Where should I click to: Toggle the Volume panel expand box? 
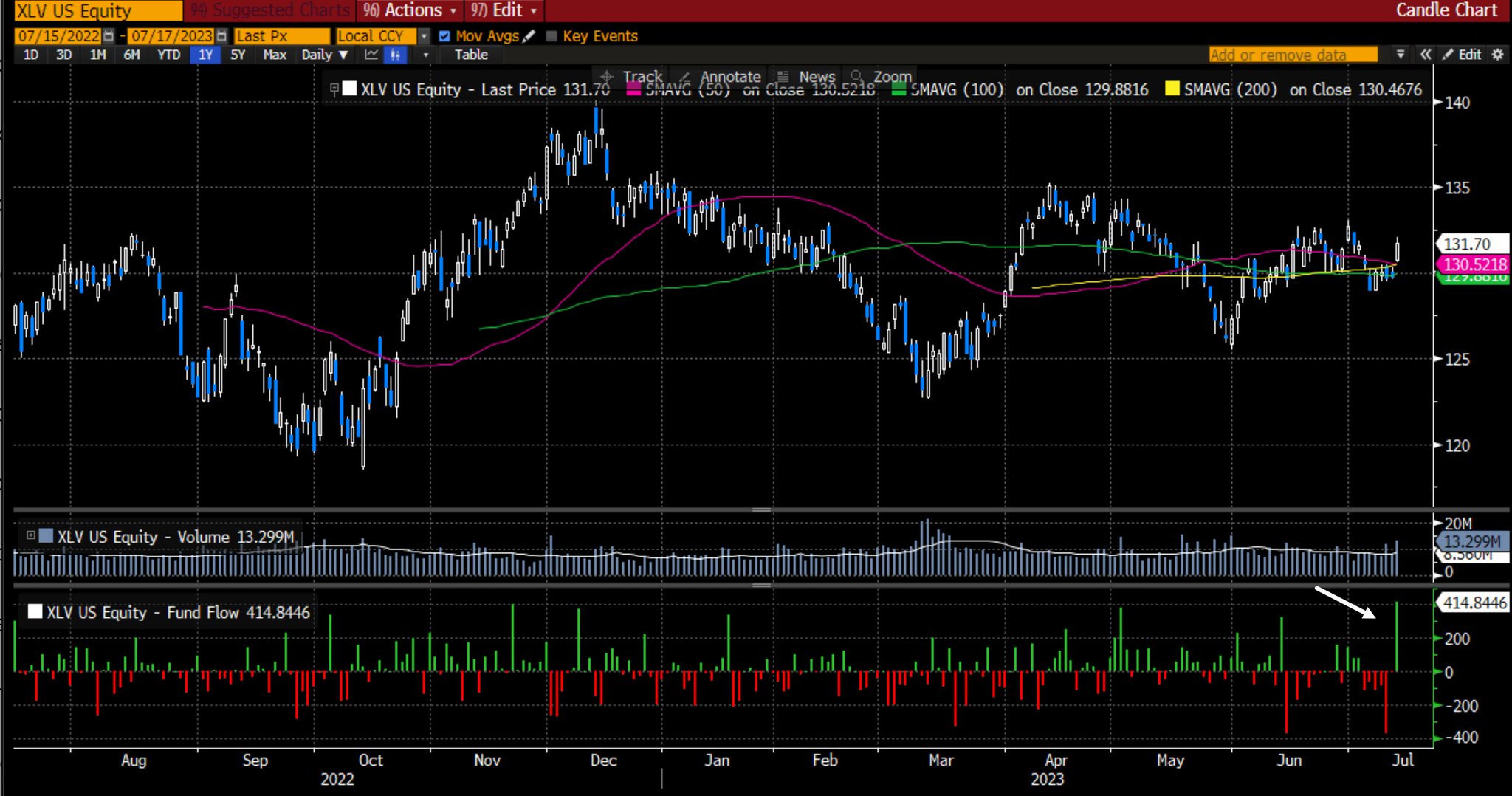tap(31, 535)
